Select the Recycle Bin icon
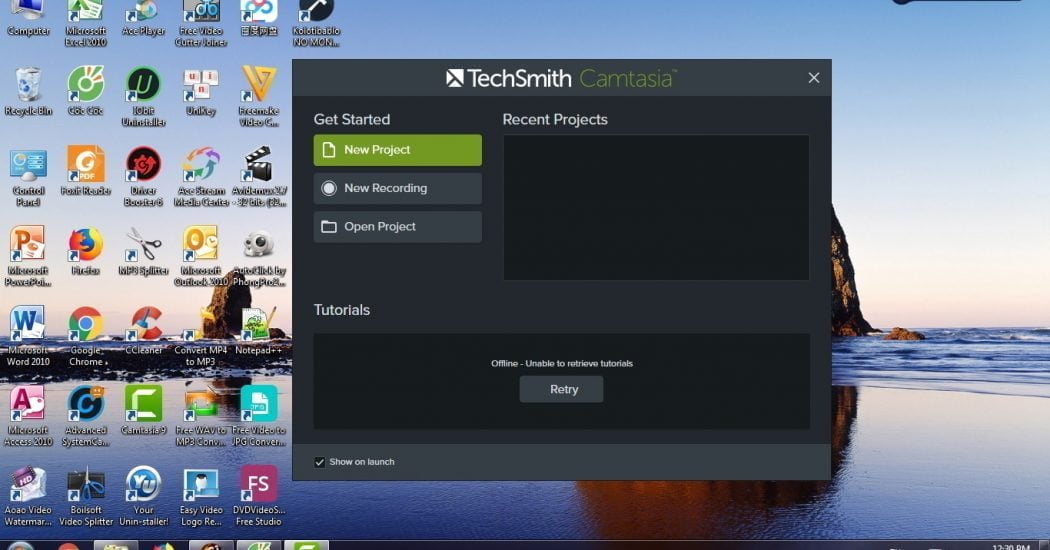 [28, 91]
